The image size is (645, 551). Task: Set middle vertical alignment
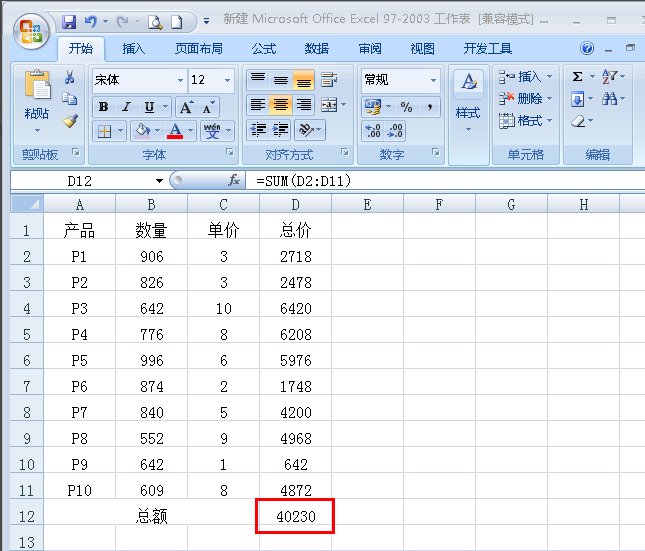pyautogui.click(x=281, y=79)
